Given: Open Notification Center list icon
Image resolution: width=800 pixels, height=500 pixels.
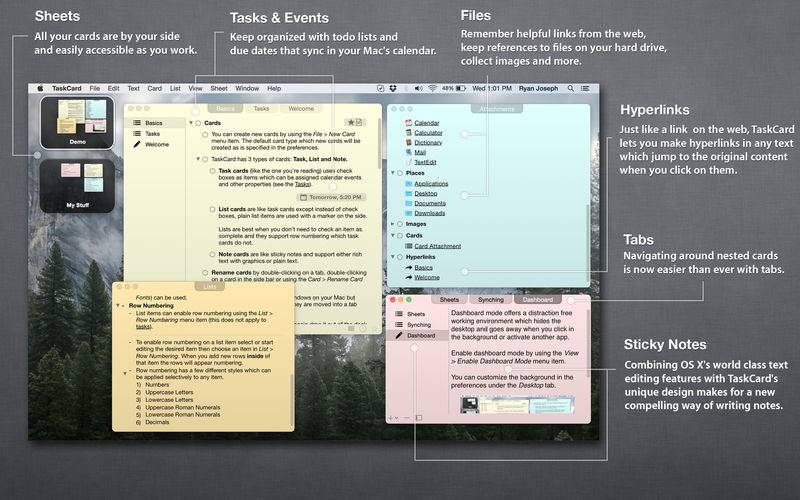Looking at the screenshot, I should tap(585, 88).
